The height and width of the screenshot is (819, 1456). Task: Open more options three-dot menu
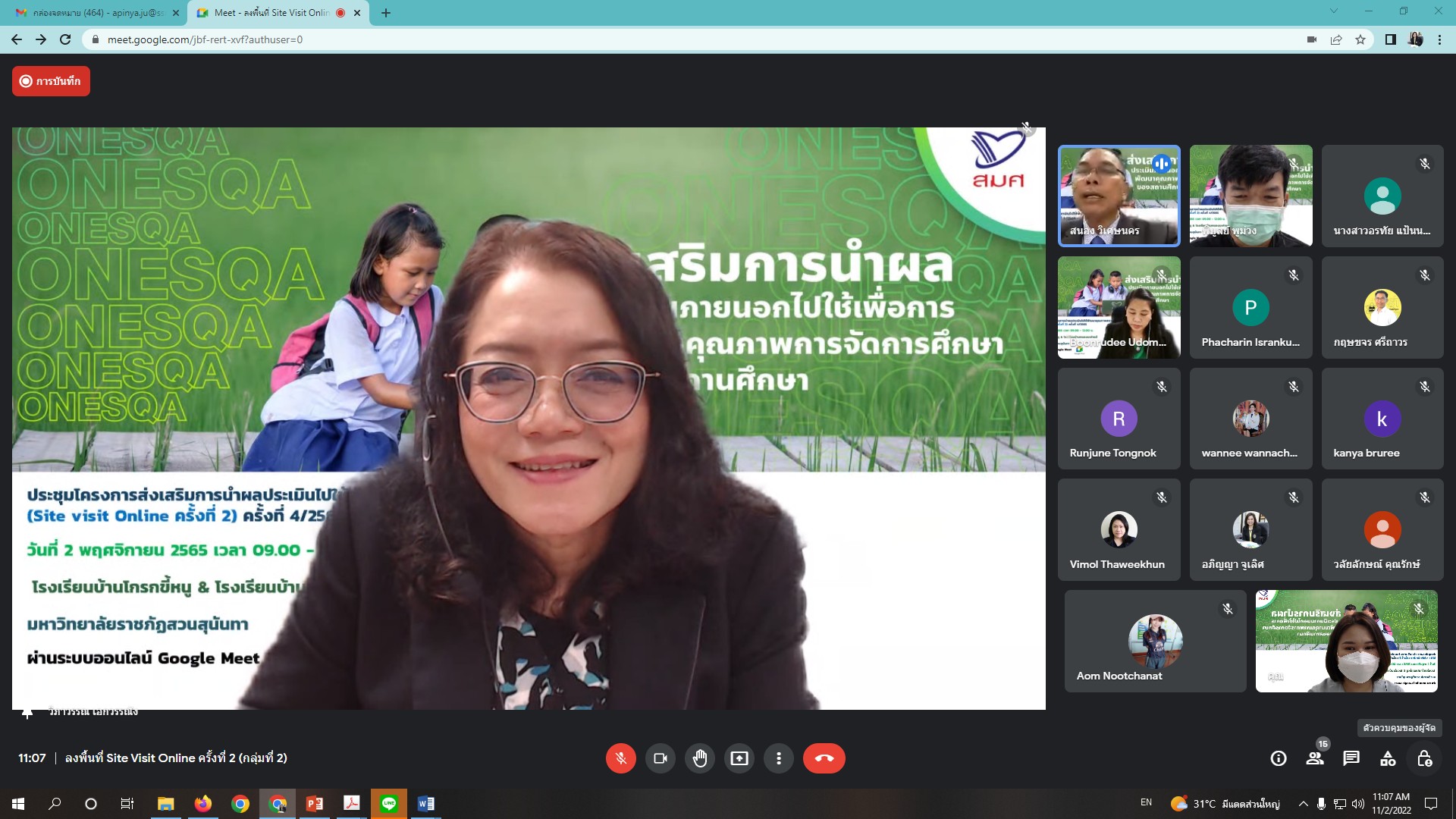[779, 758]
